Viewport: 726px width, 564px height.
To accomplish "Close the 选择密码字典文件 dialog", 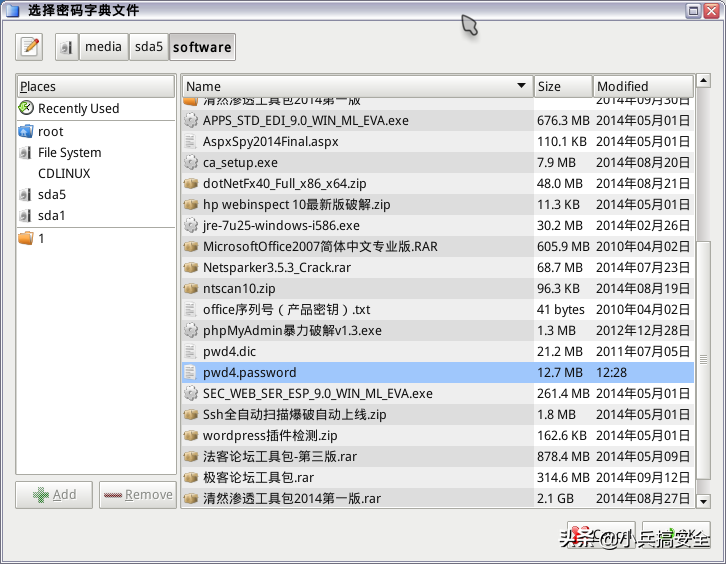I will click(711, 10).
